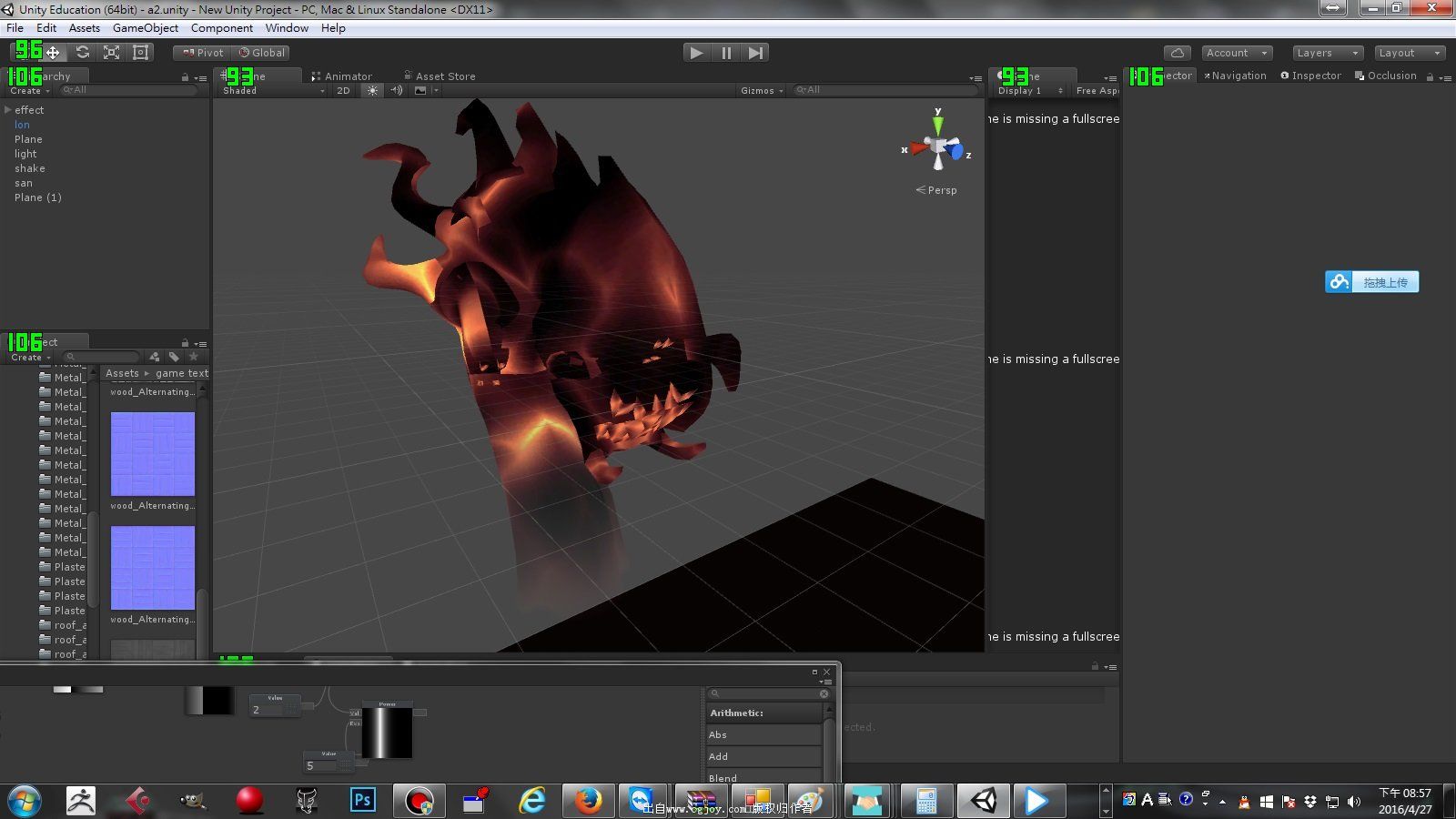Filter project assets by label icon
Viewport: 1456px width, 819px height.
coord(174,357)
